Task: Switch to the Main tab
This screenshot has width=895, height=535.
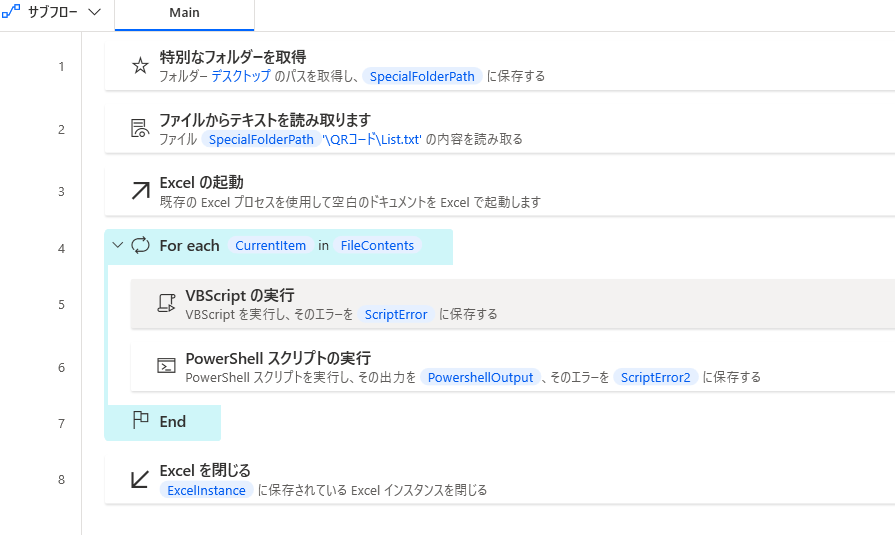Action: pyautogui.click(x=184, y=13)
